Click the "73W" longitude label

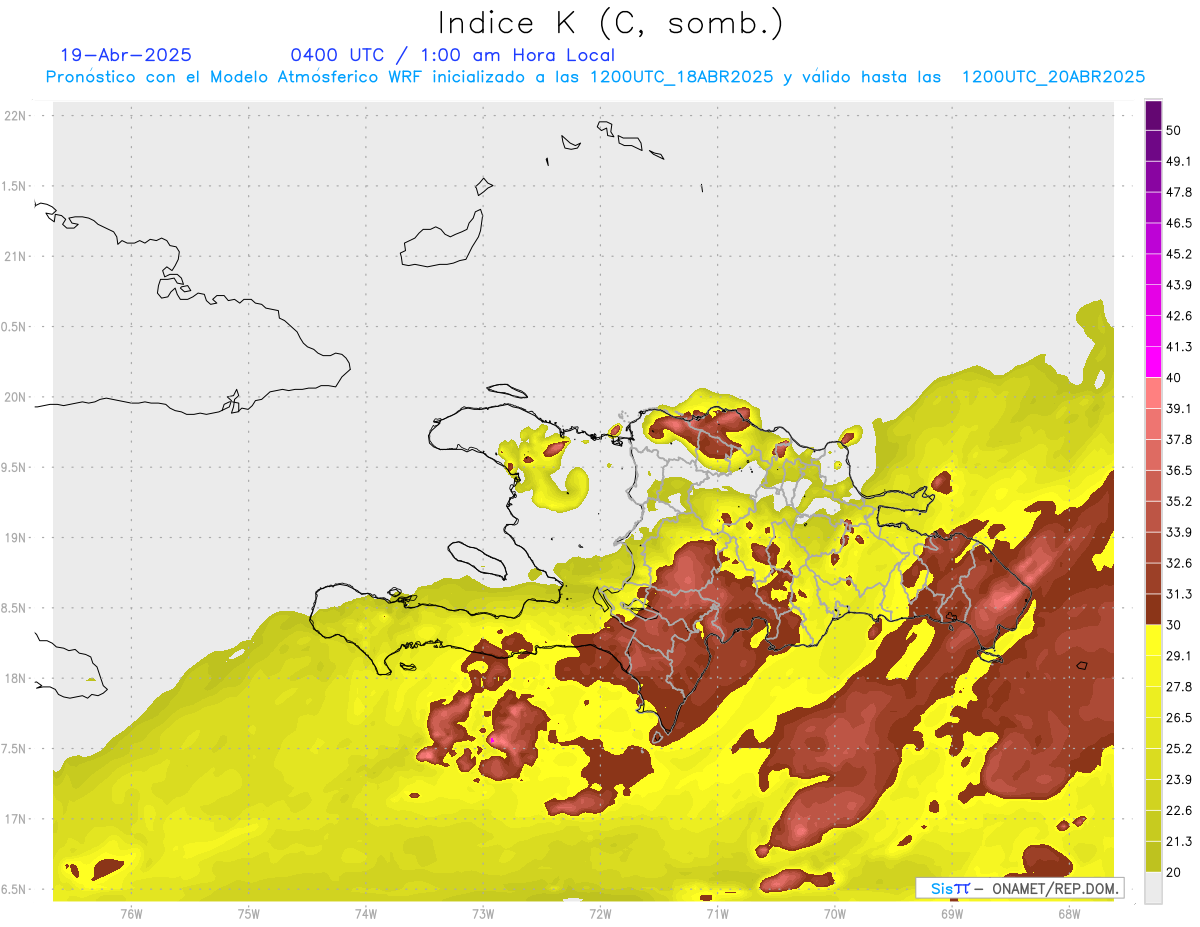(x=483, y=914)
